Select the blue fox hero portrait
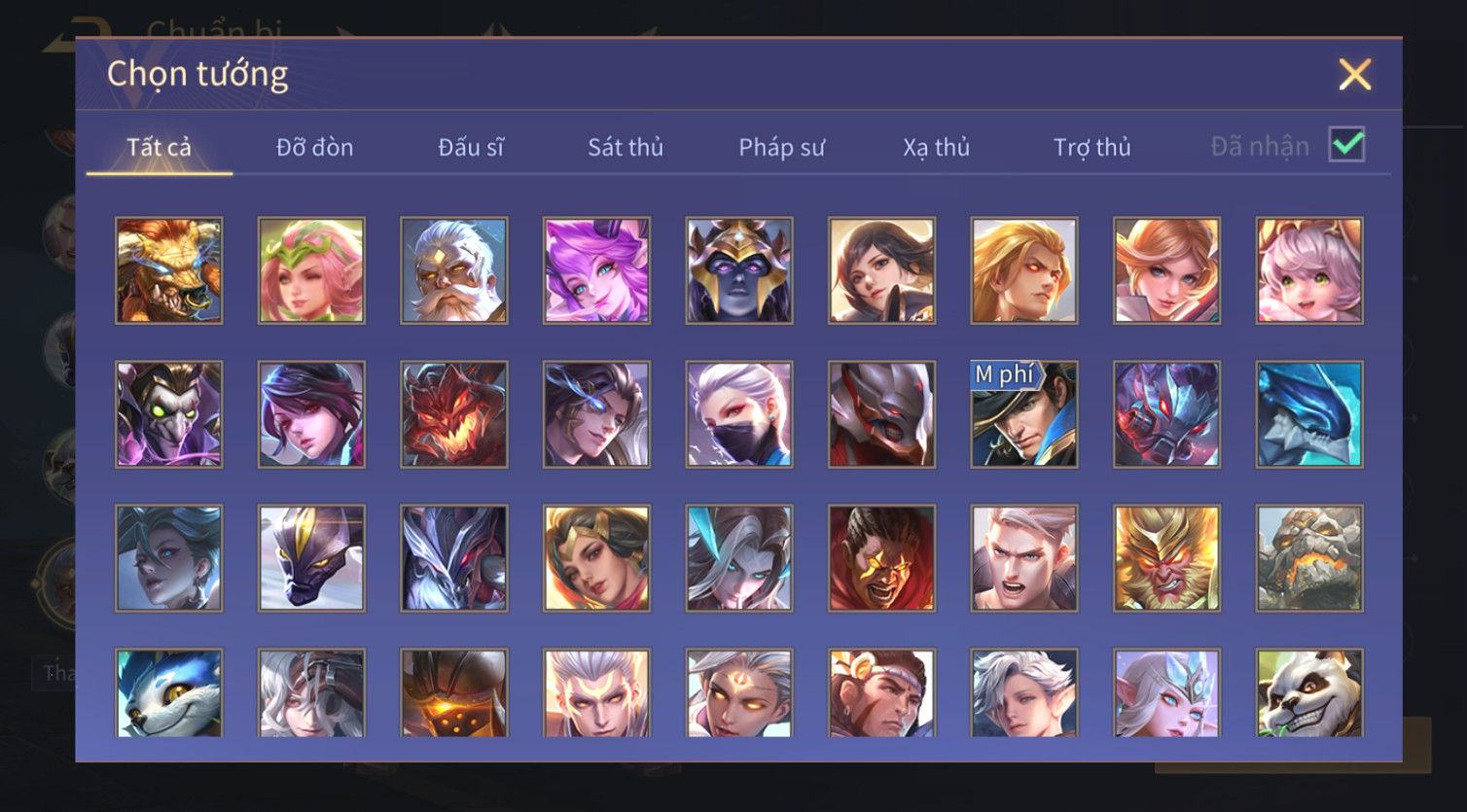Image resolution: width=1467 pixels, height=812 pixels. [x=168, y=692]
